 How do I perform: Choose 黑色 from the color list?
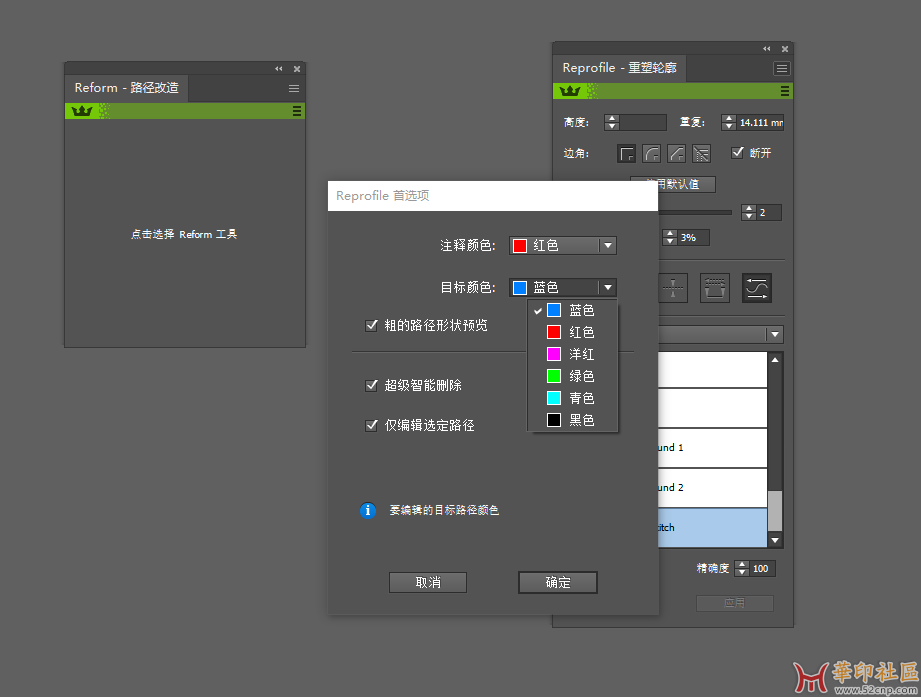pyautogui.click(x=573, y=420)
